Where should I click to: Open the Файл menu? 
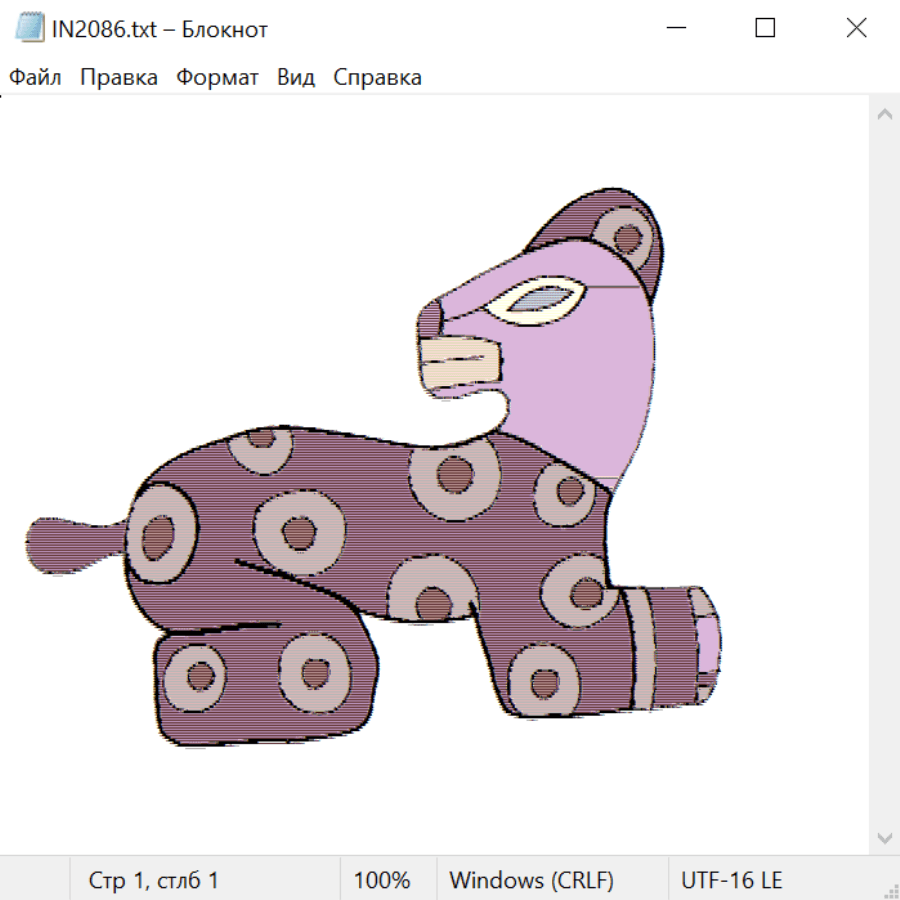click(x=36, y=78)
